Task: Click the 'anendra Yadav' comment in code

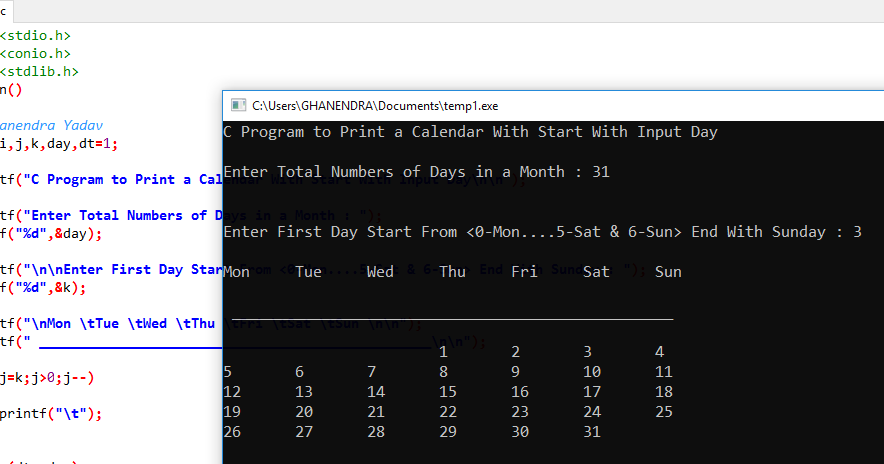Action: click(51, 125)
